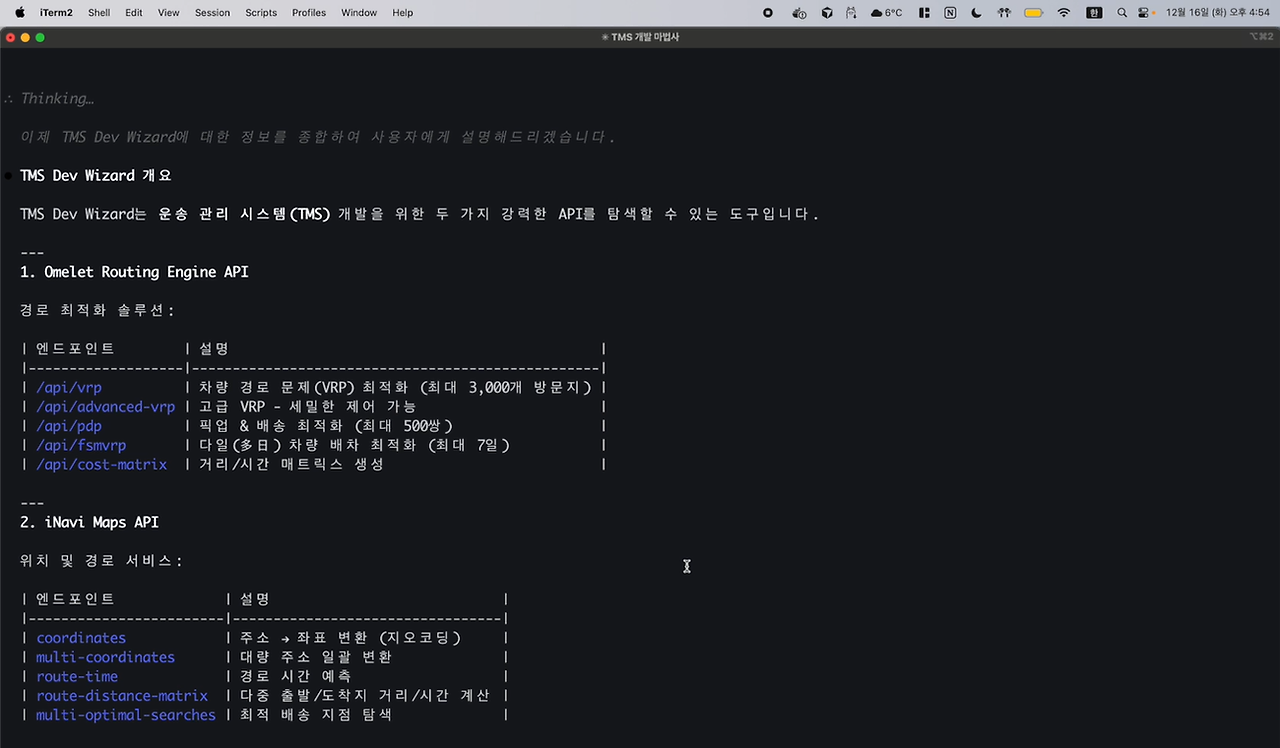Click the /api/cost-matrix endpoint

101,464
